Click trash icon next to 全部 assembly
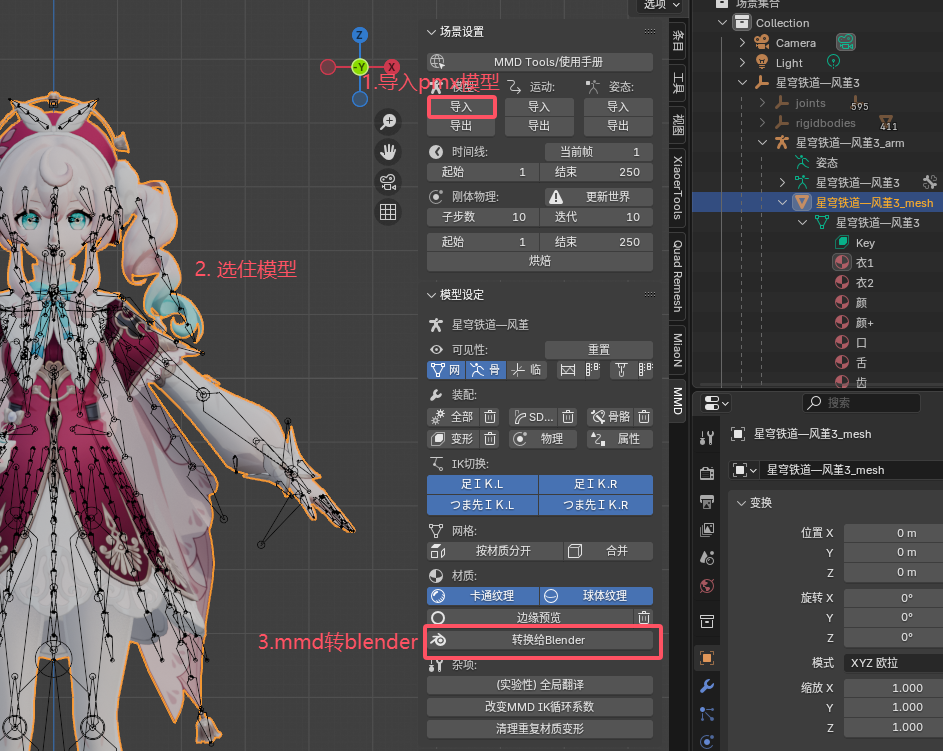Screen dimensions: 943x751 [490, 417]
